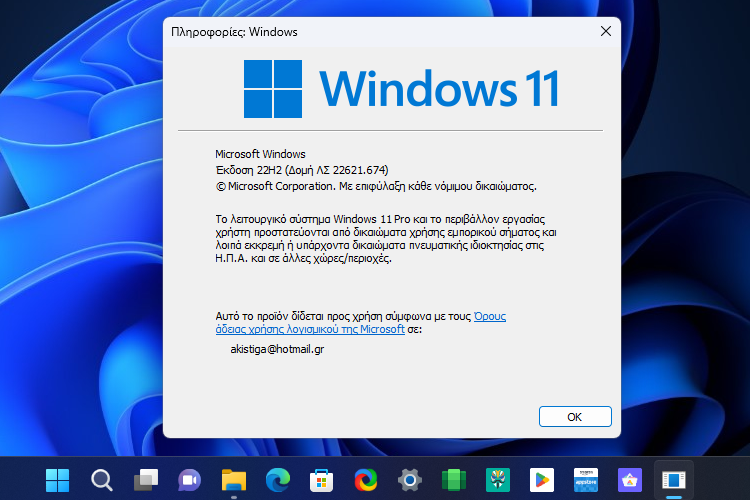750x500 pixels.
Task: Open taskbar Search
Action: point(101,480)
